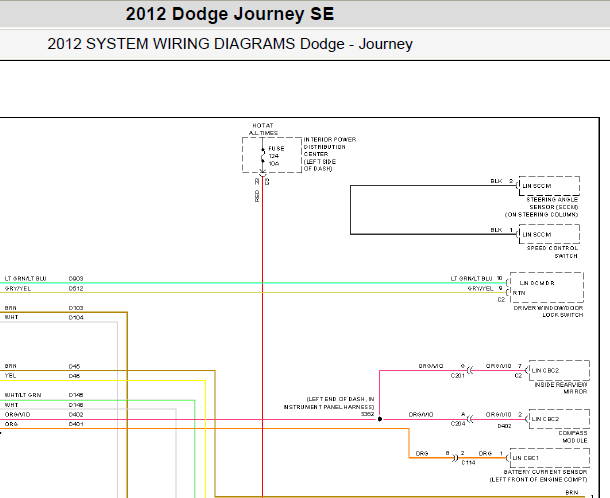Select the 'INSIDE REARVIEW MIRROR' label
This screenshot has width=610, height=498.
coord(561,388)
